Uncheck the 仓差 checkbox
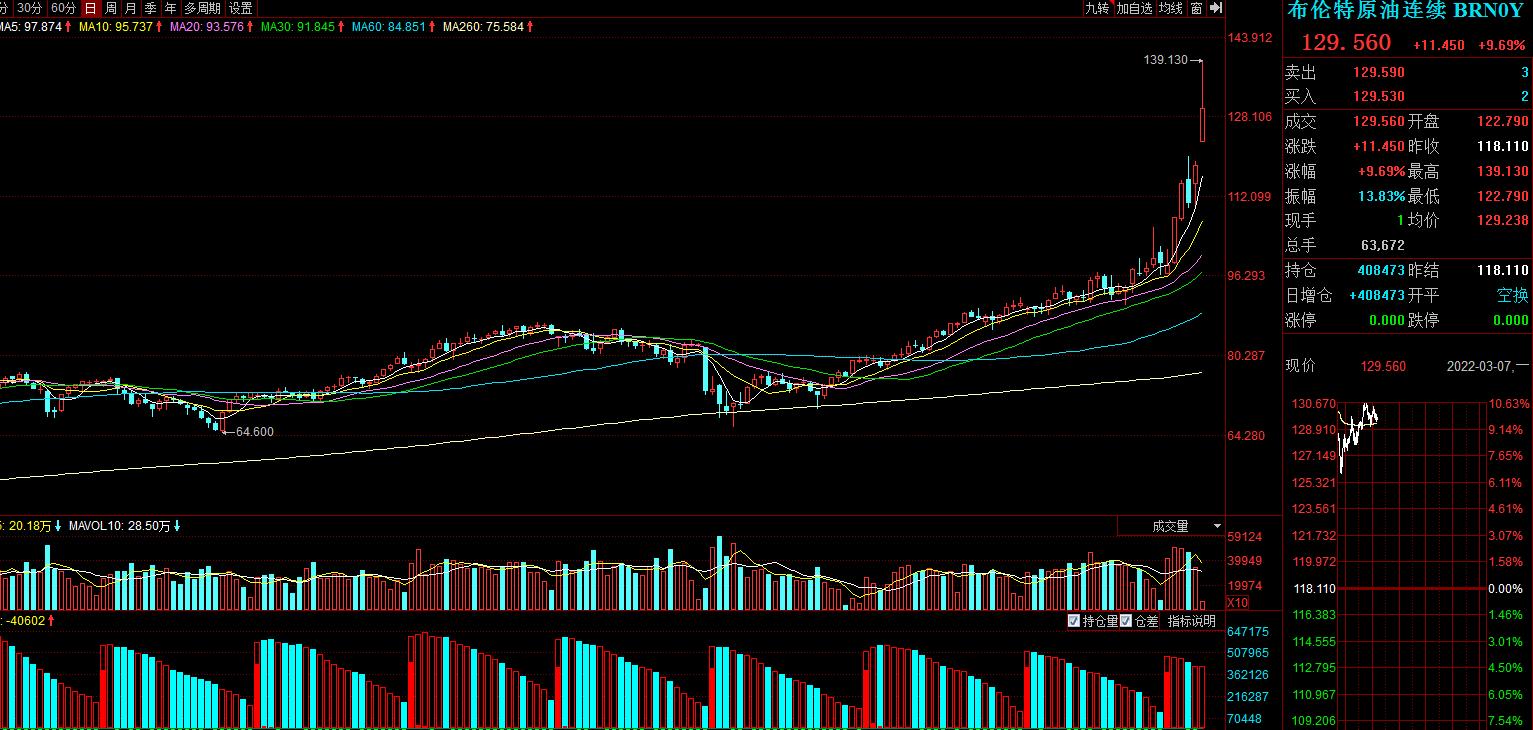 coord(1126,621)
